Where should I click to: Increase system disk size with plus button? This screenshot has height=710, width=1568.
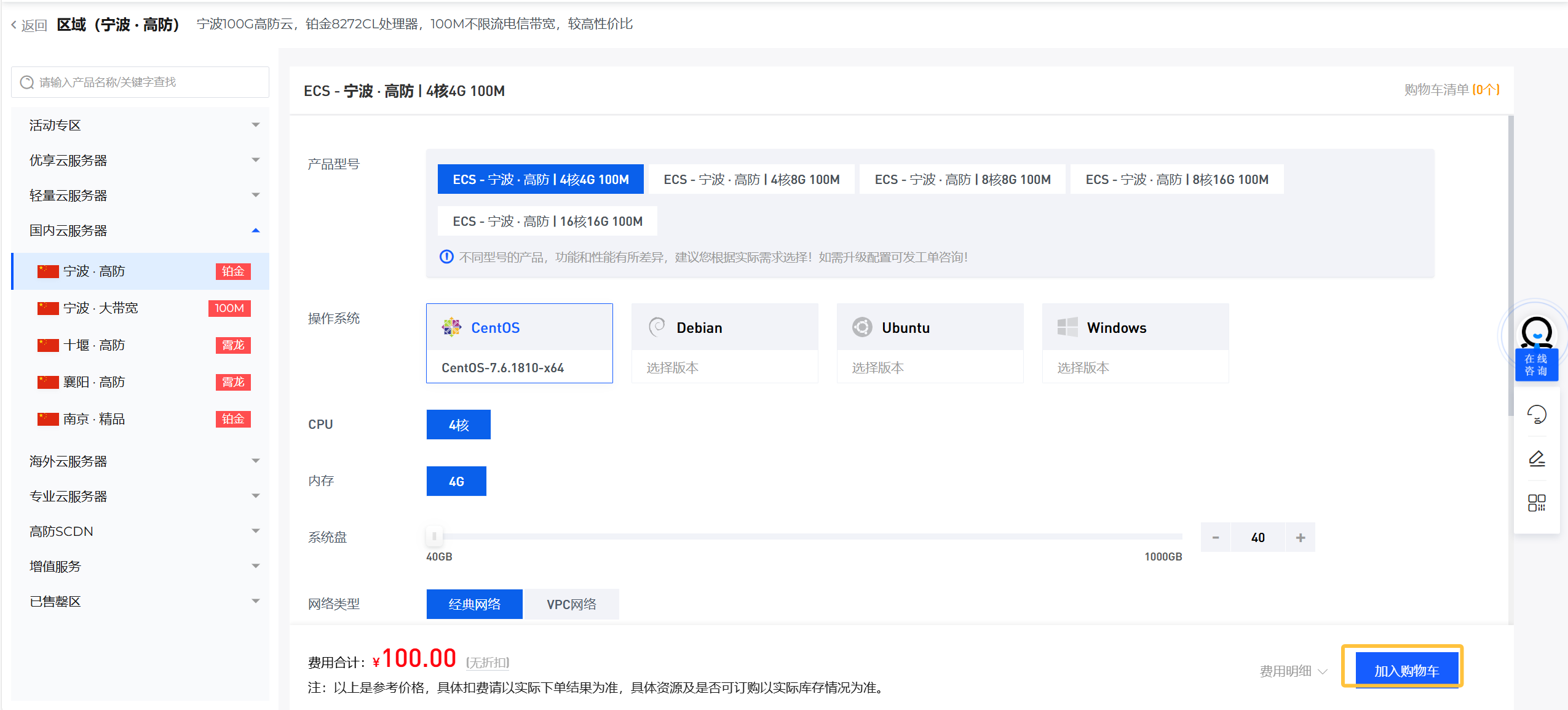click(x=1300, y=538)
